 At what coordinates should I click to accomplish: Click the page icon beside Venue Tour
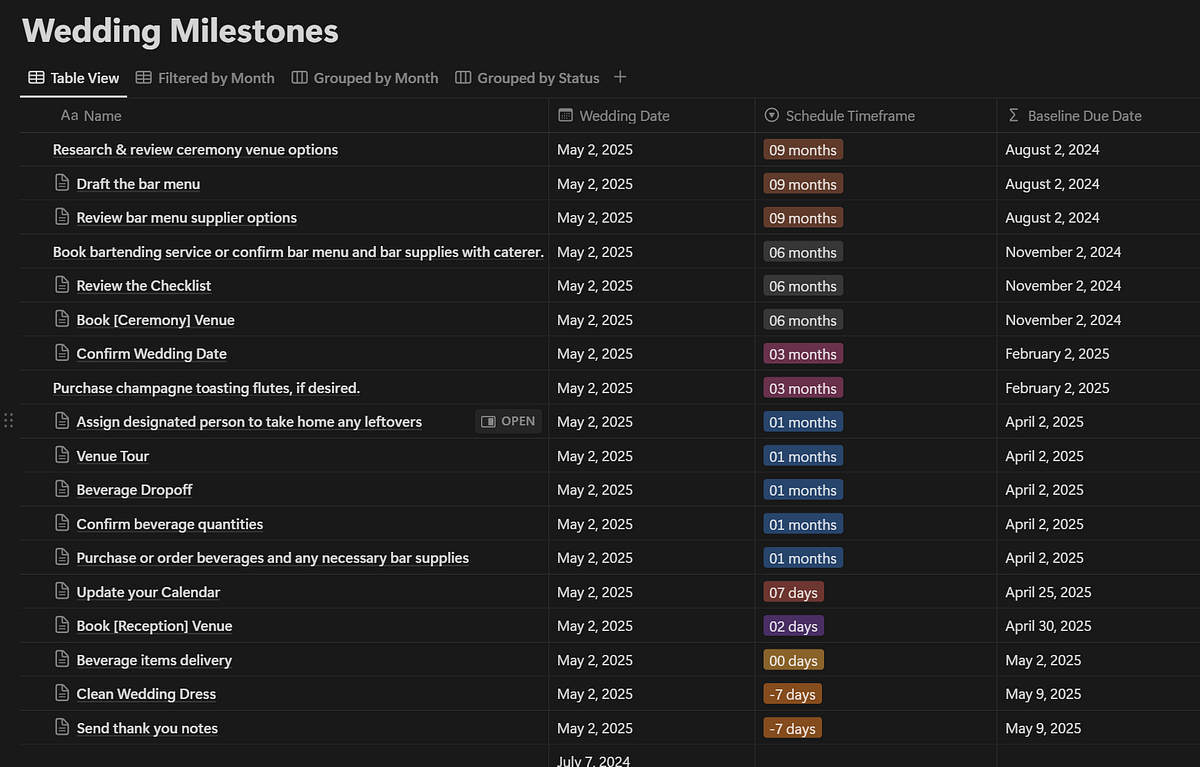click(62, 455)
